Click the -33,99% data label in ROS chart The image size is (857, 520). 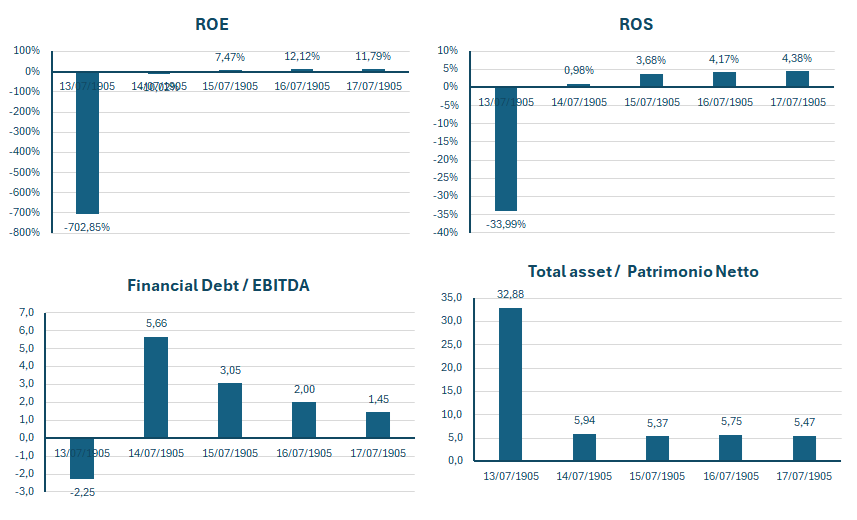506,224
